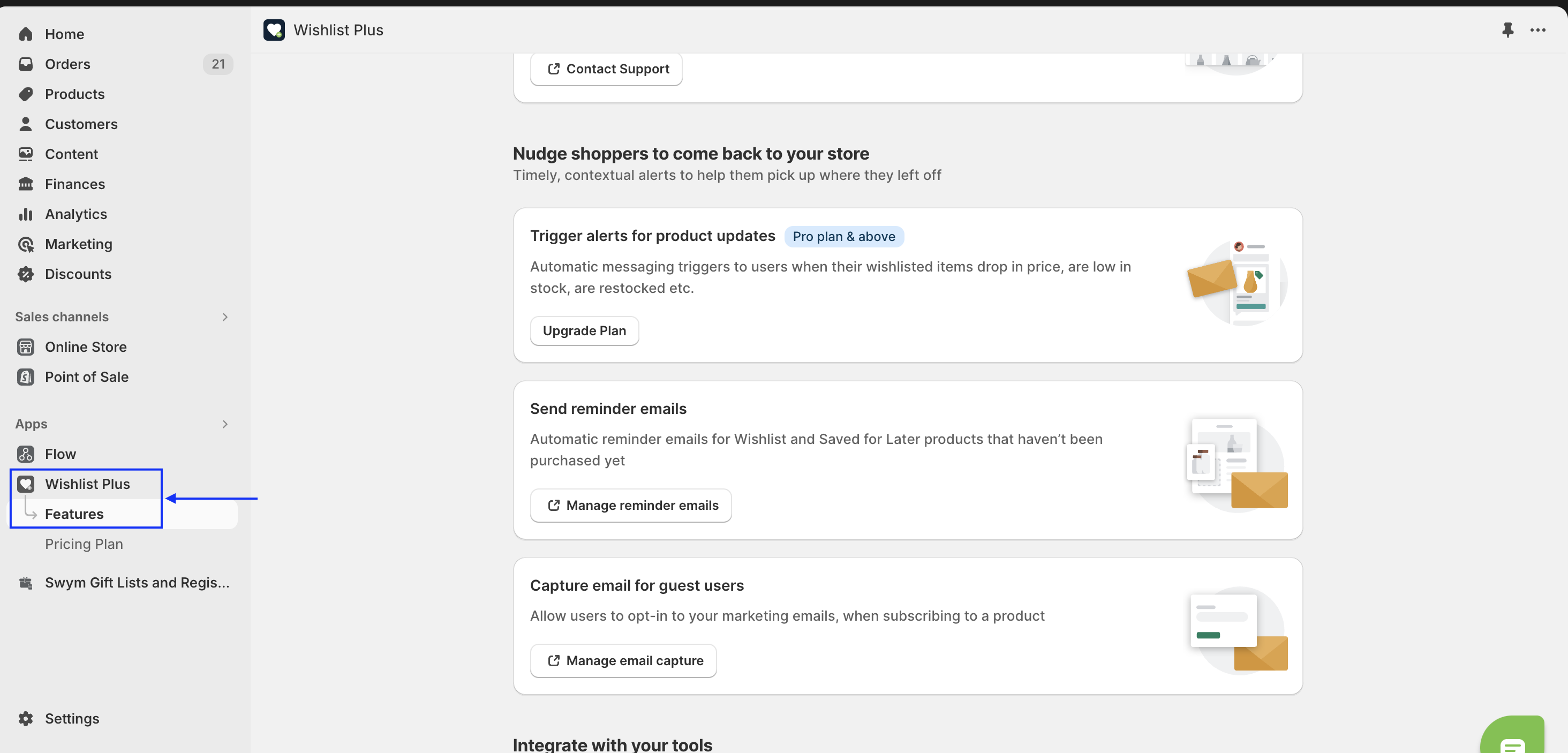Click the Settings gear icon
This screenshot has width=1568, height=753.
[x=26, y=718]
